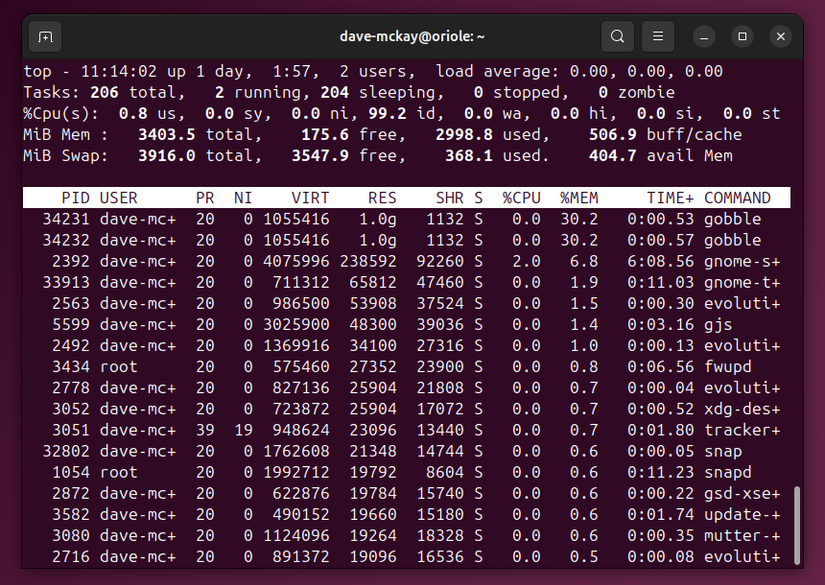Open a new terminal tab
This screenshot has height=585, width=825.
pyautogui.click(x=44, y=36)
